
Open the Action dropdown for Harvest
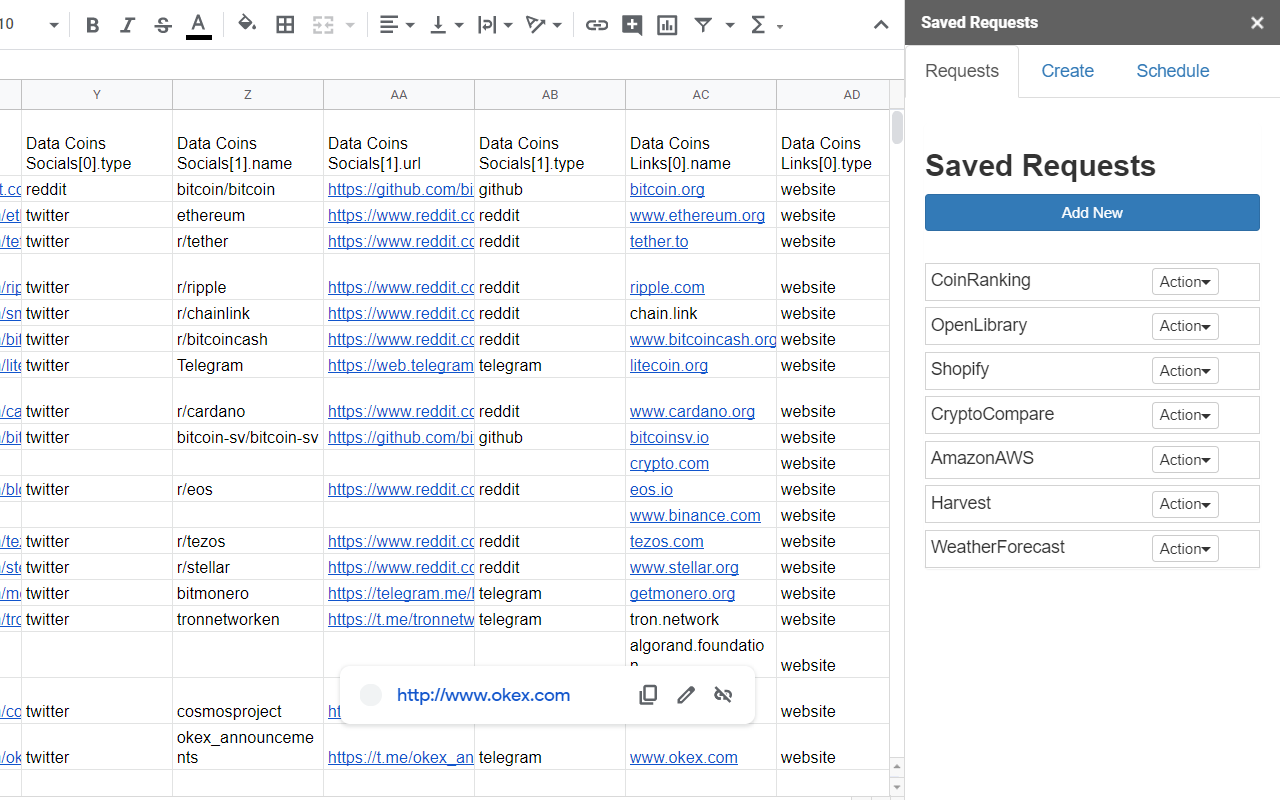pyautogui.click(x=1185, y=504)
